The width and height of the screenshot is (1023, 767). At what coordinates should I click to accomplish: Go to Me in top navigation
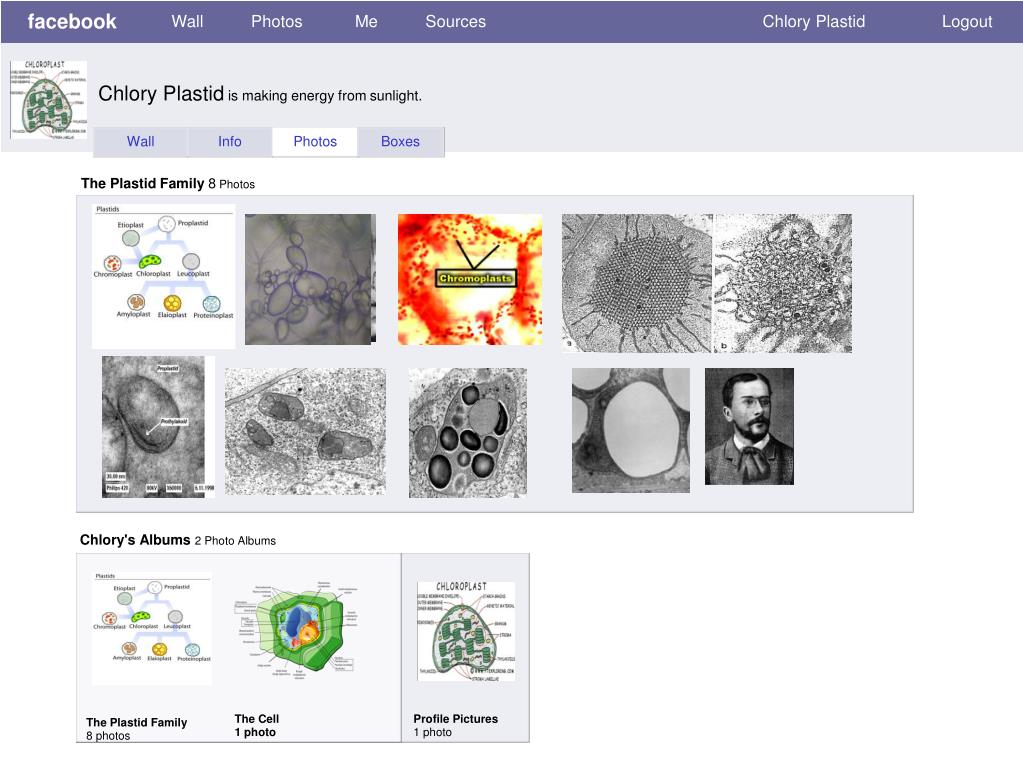(x=366, y=22)
